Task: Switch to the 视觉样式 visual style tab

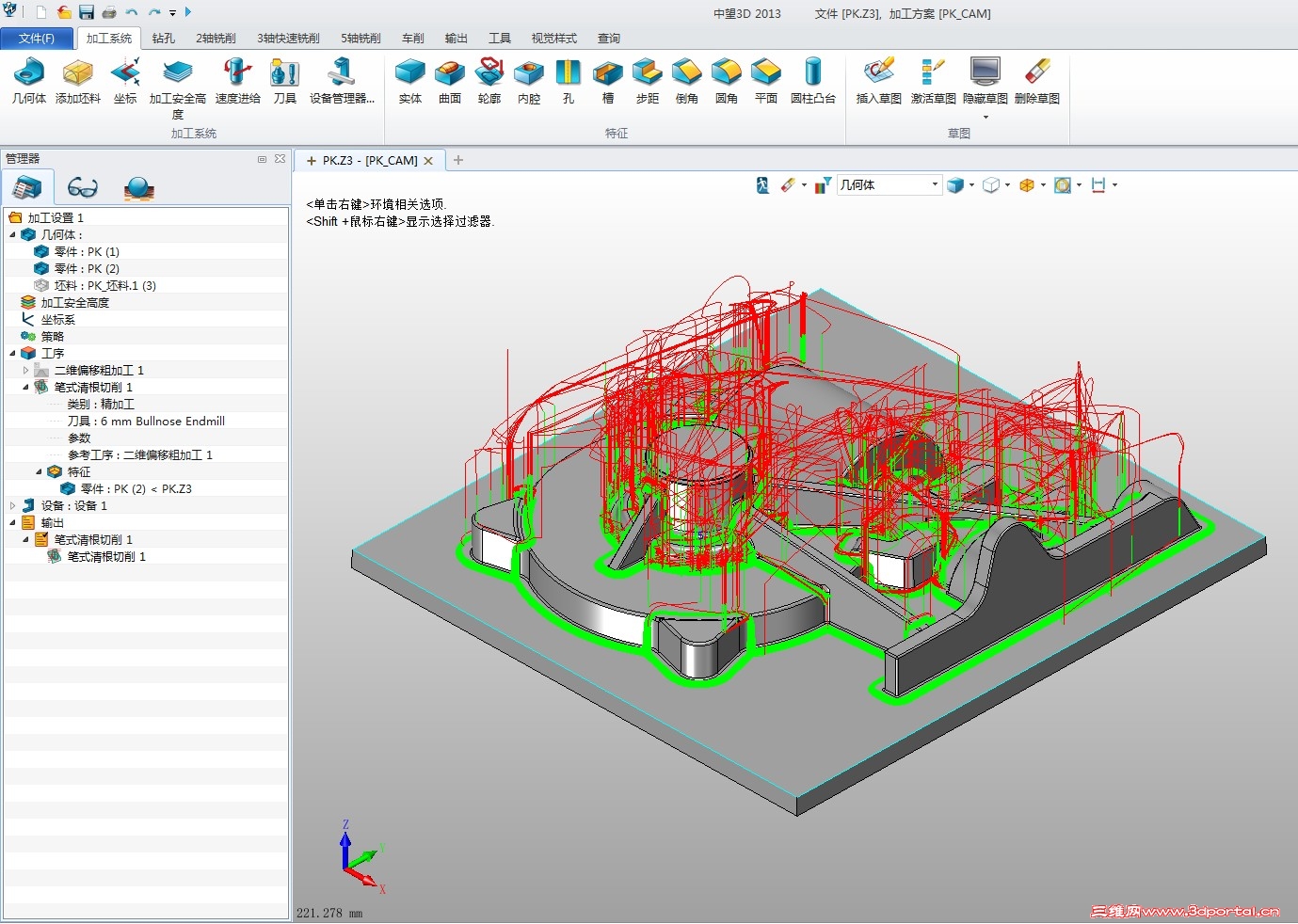Action: pyautogui.click(x=554, y=39)
